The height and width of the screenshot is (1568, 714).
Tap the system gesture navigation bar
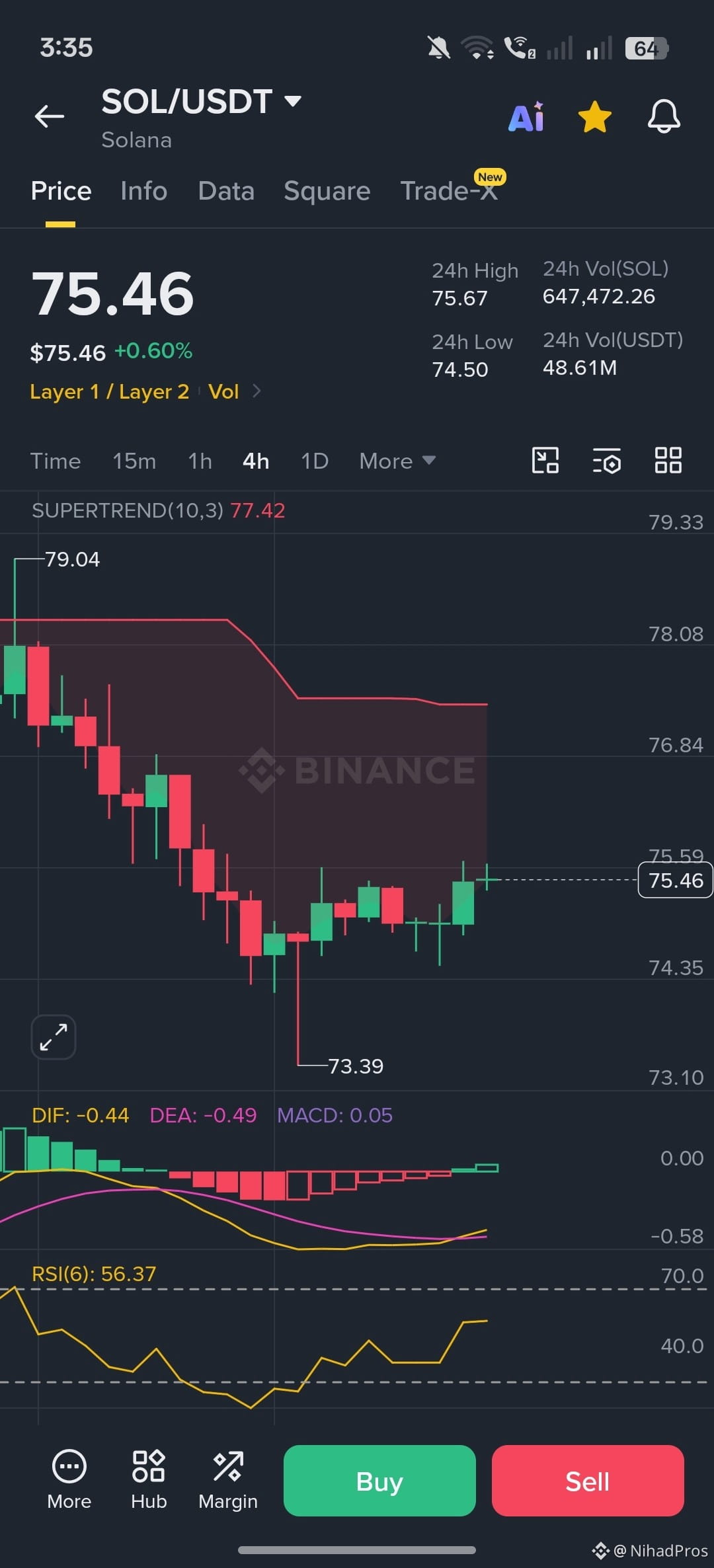[x=357, y=1550]
